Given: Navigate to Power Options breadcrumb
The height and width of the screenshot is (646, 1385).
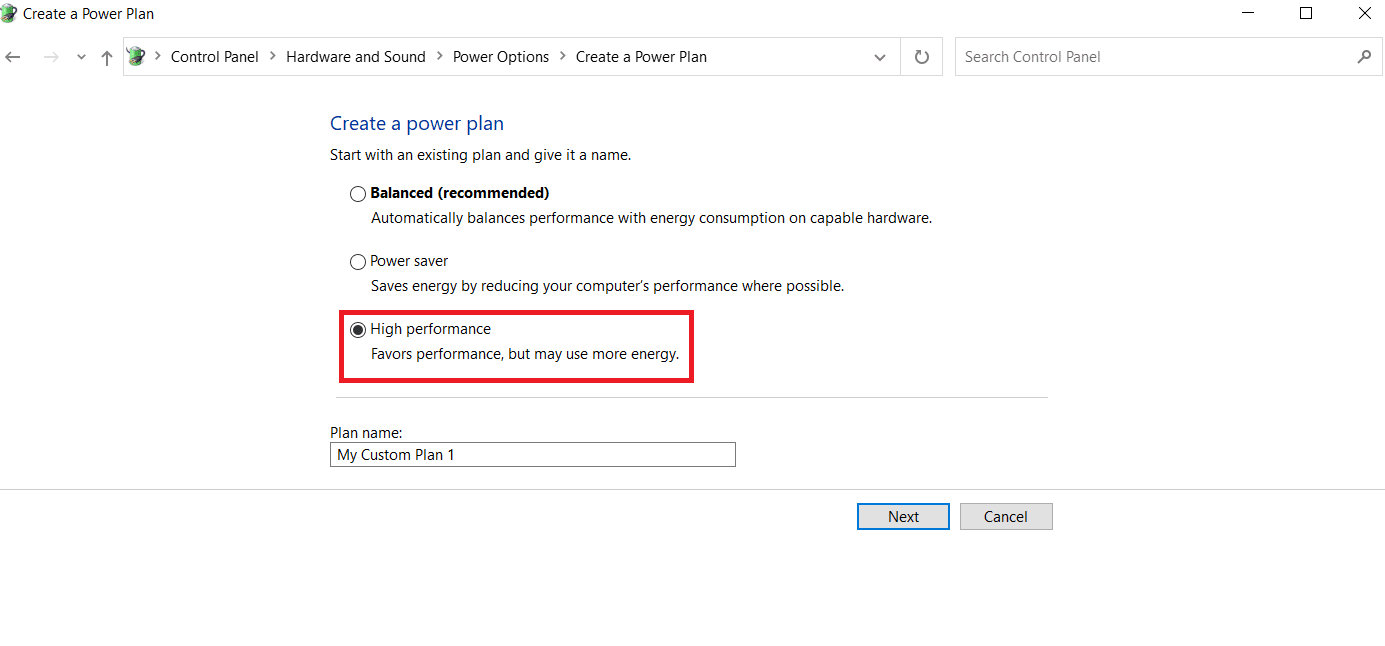Looking at the screenshot, I should 501,57.
